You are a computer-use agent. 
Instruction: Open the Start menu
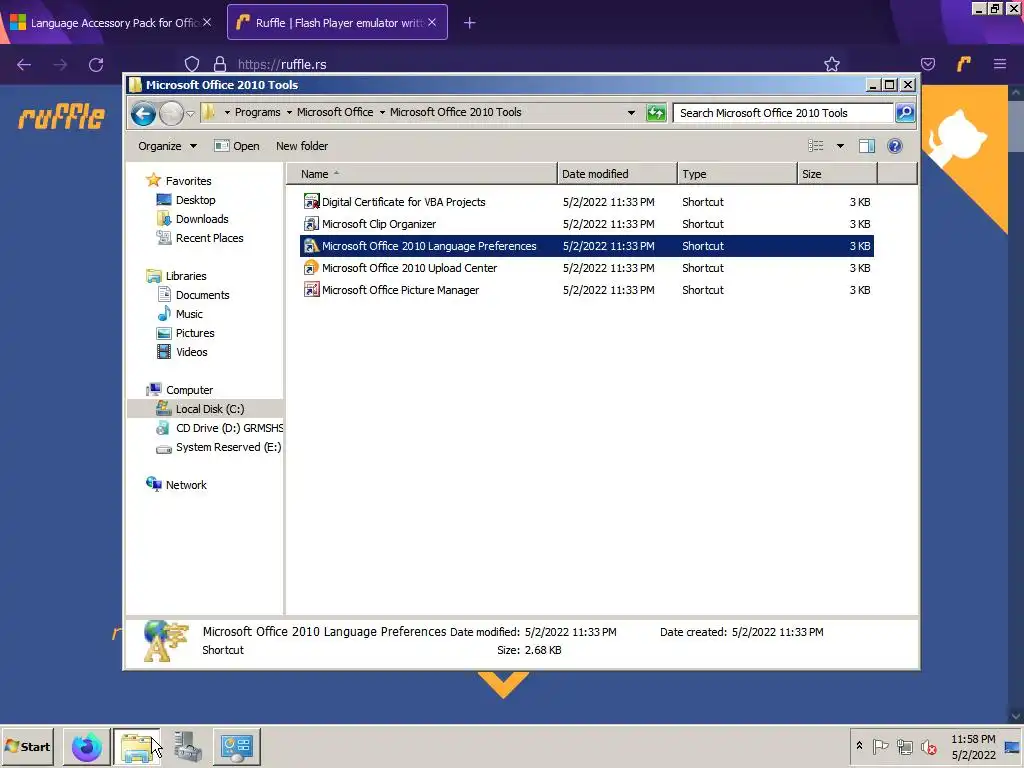pyautogui.click(x=28, y=746)
